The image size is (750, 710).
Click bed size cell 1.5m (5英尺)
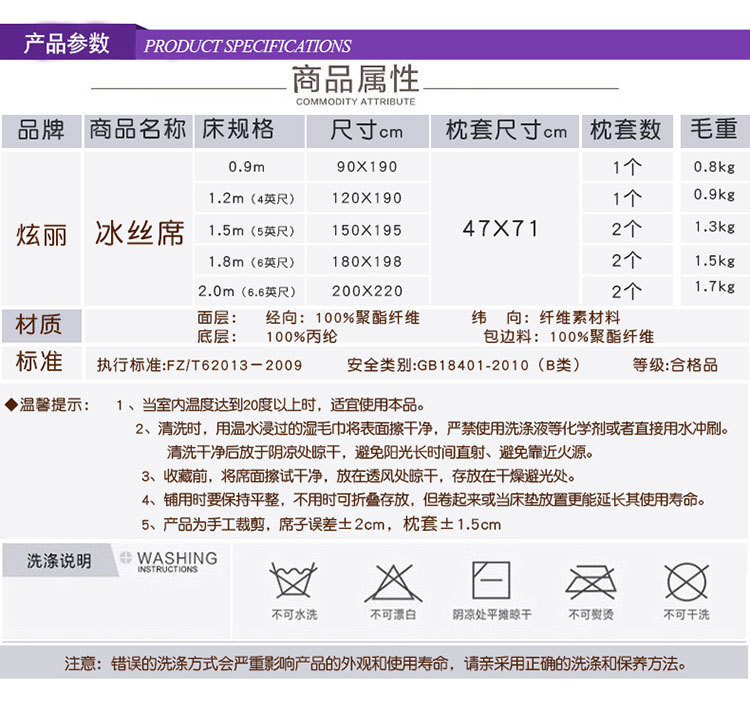(x=252, y=231)
